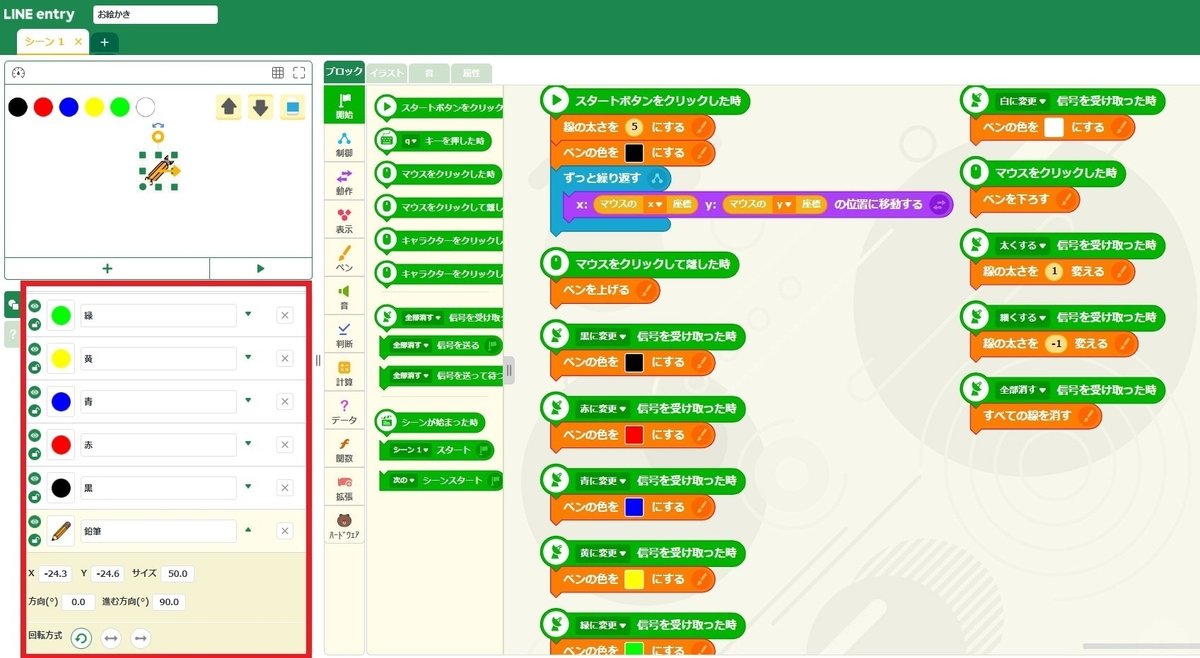The image size is (1200, 658).
Task: Switch to the 属性 tab
Action: click(471, 73)
